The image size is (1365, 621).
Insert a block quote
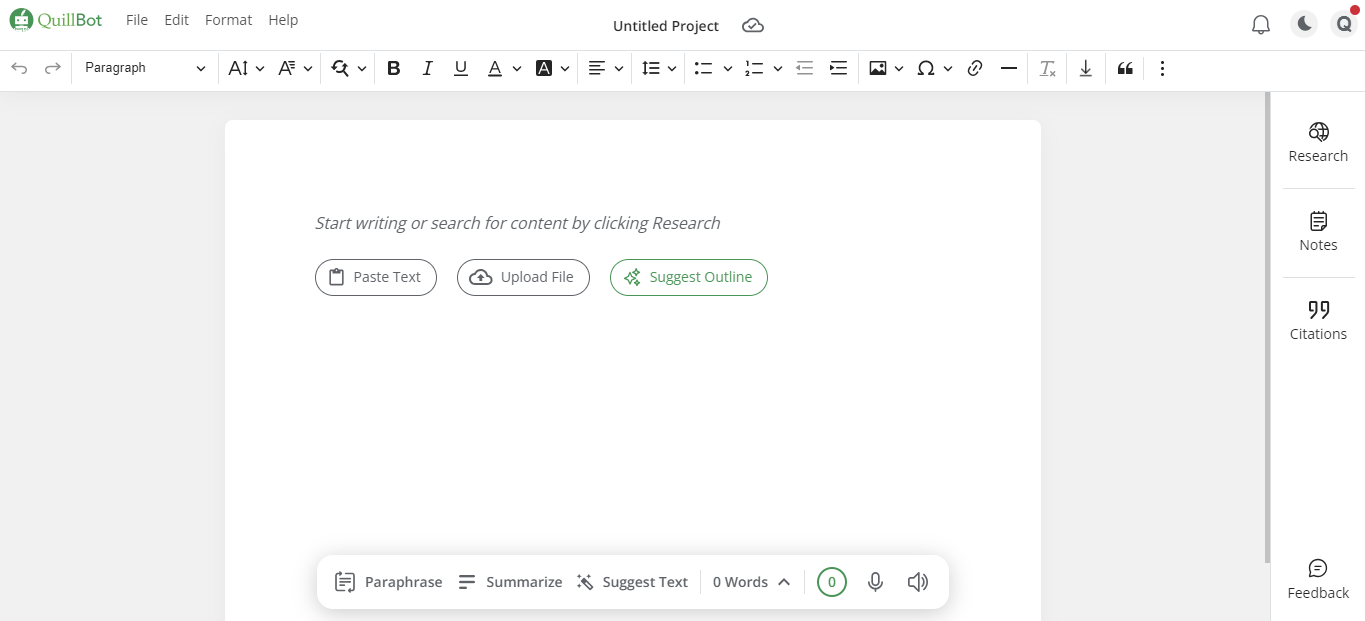1125,68
